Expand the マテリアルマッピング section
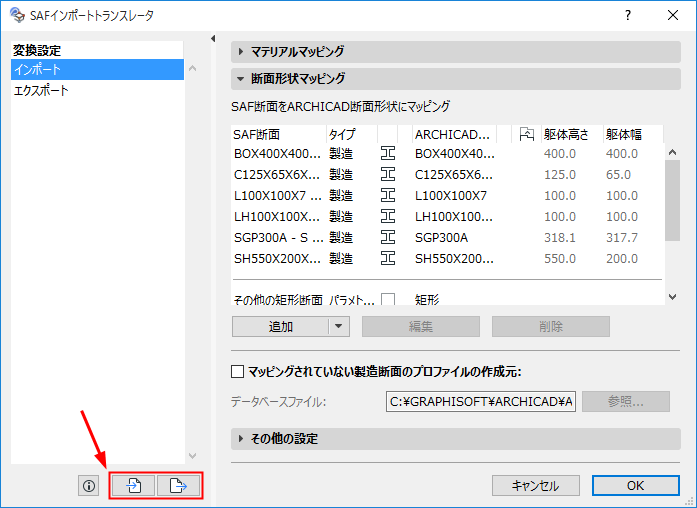Screen dimensions: 697x508 [456, 52]
